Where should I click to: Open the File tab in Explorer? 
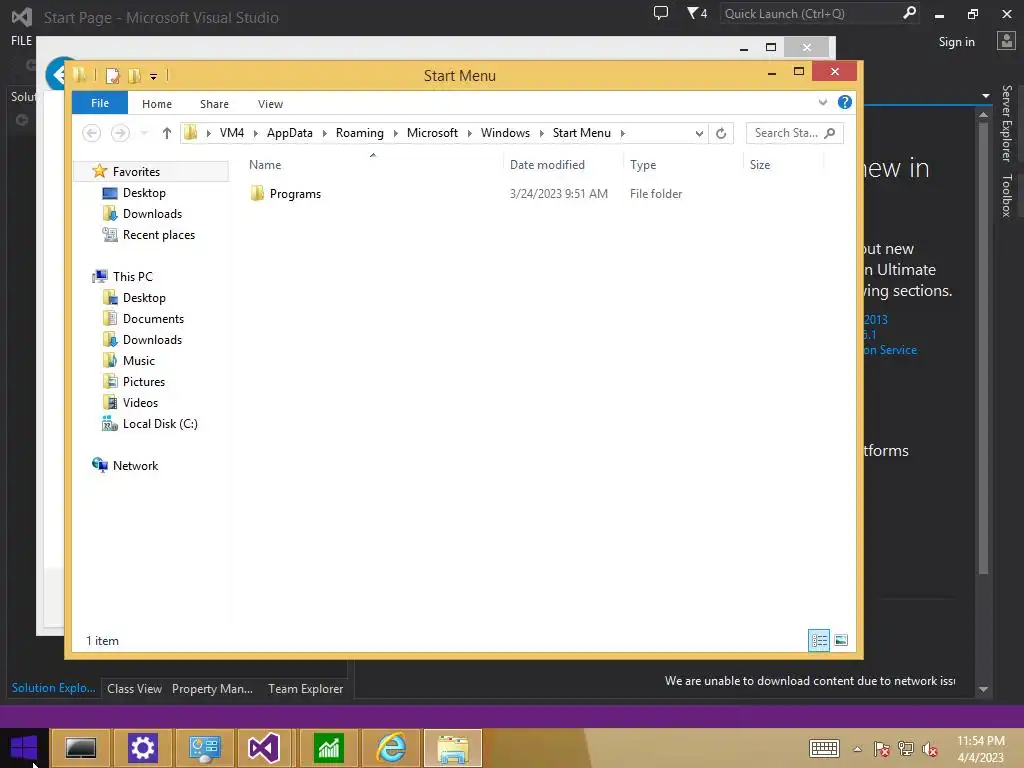100,103
